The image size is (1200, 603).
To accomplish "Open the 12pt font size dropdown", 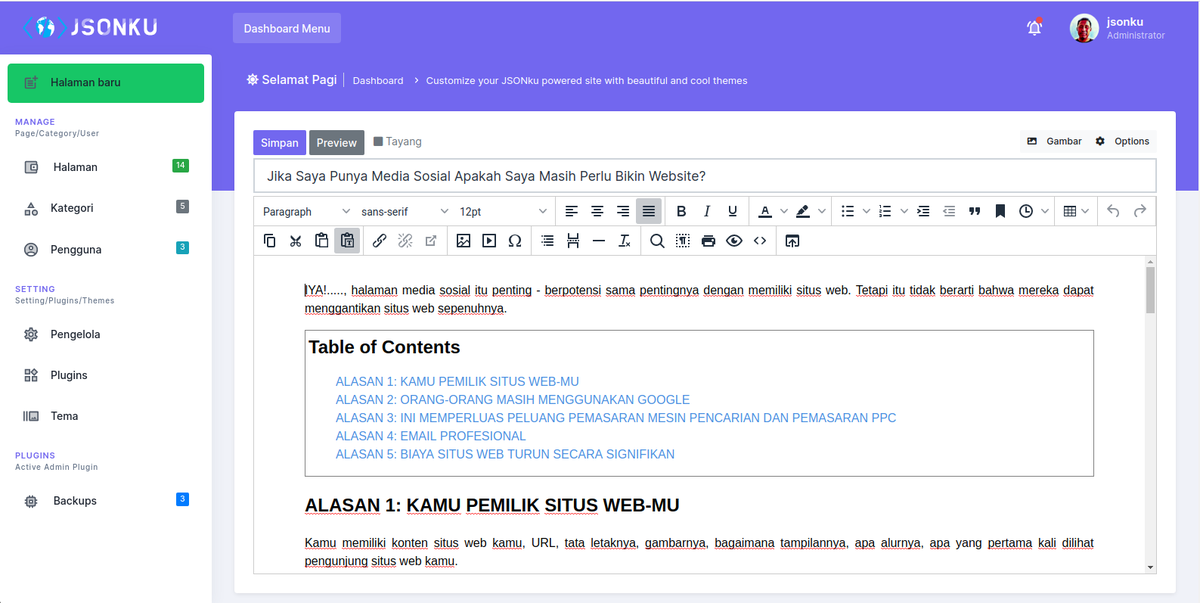I will 504,211.
